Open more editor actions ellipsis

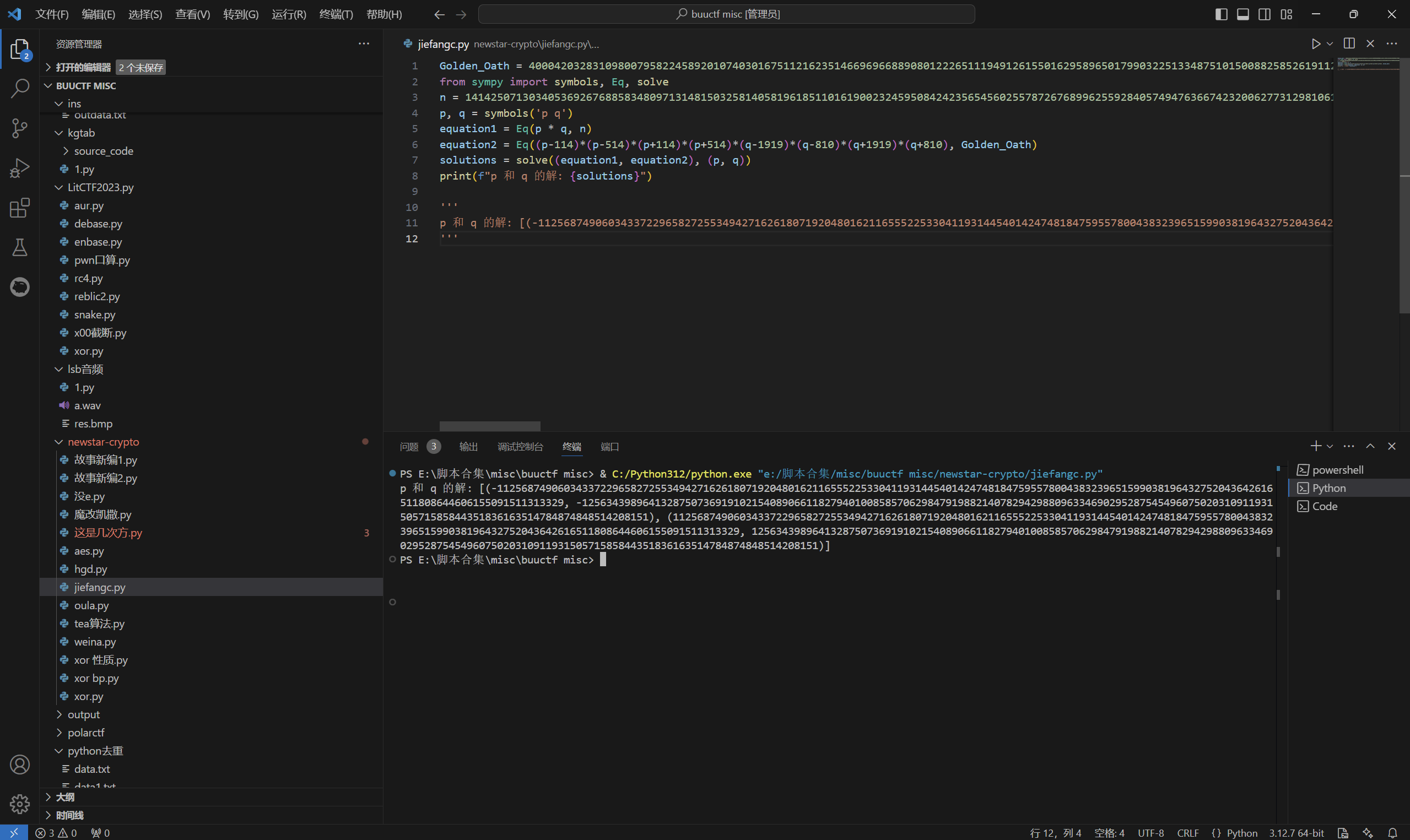coord(1392,44)
